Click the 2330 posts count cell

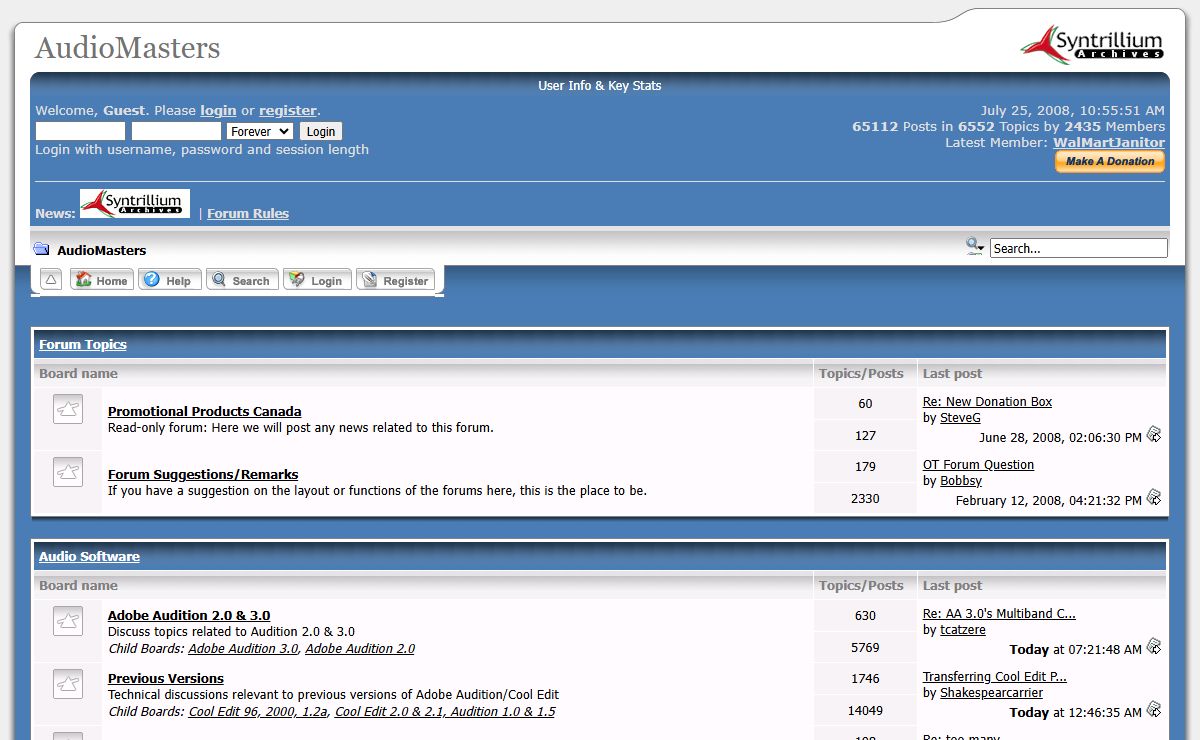pyautogui.click(x=865, y=498)
